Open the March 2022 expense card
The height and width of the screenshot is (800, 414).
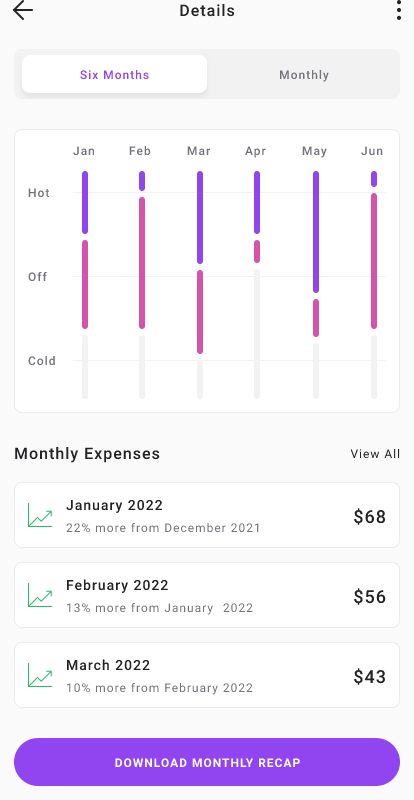(x=207, y=675)
